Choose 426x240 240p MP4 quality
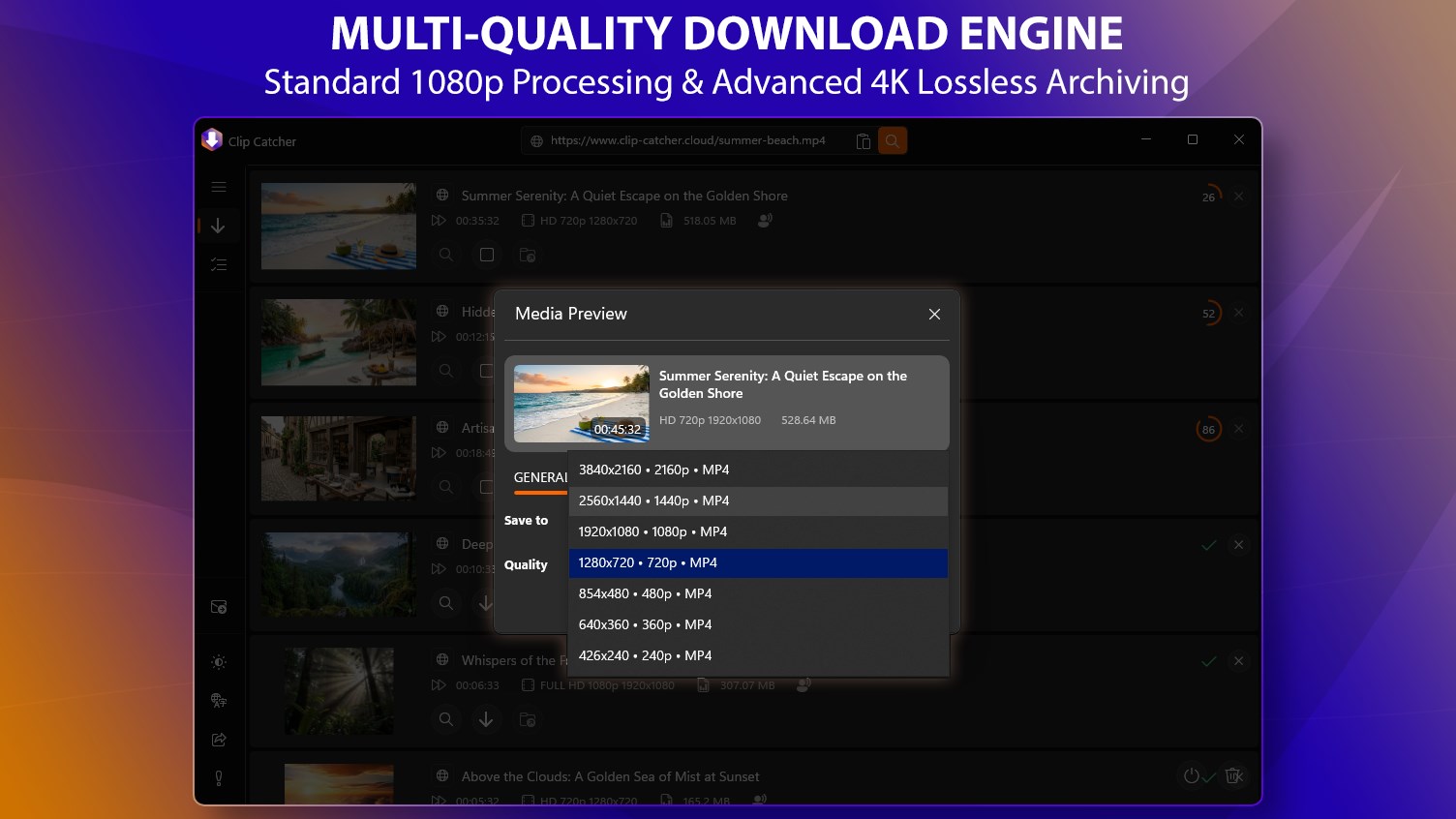Viewport: 1456px width, 819px height. pos(758,656)
